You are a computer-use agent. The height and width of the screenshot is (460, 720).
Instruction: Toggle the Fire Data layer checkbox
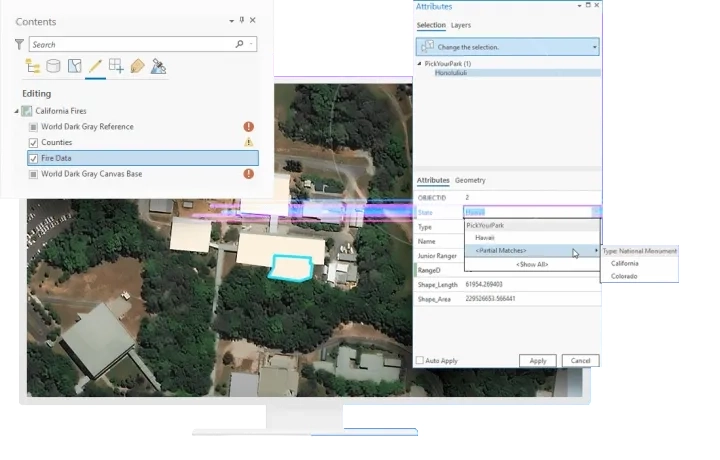coord(33,158)
